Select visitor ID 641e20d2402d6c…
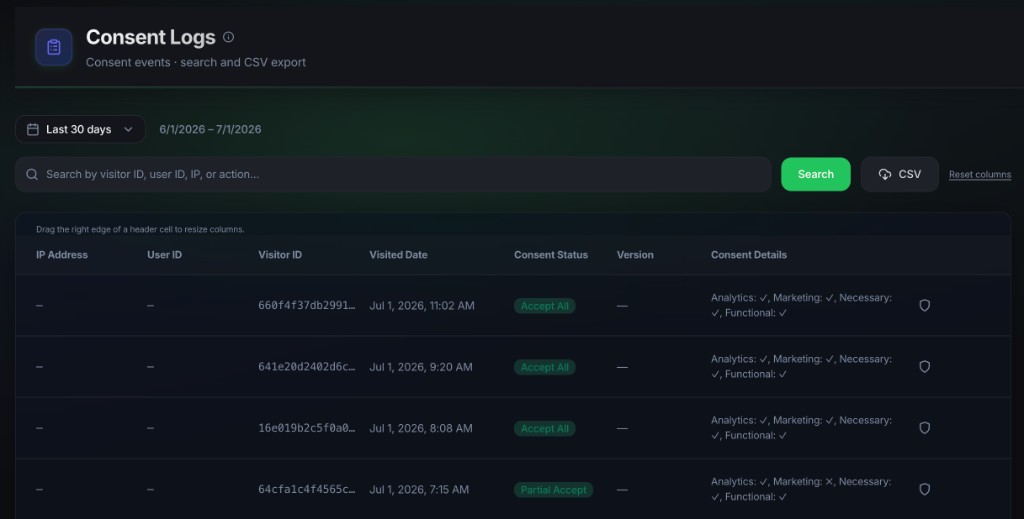This screenshot has height=519, width=1024. pyautogui.click(x=307, y=367)
